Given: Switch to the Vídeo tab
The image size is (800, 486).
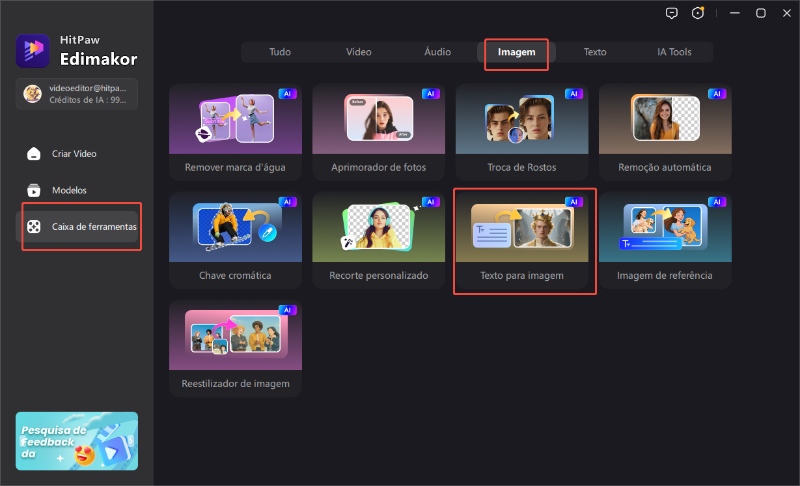Looking at the screenshot, I should (358, 52).
